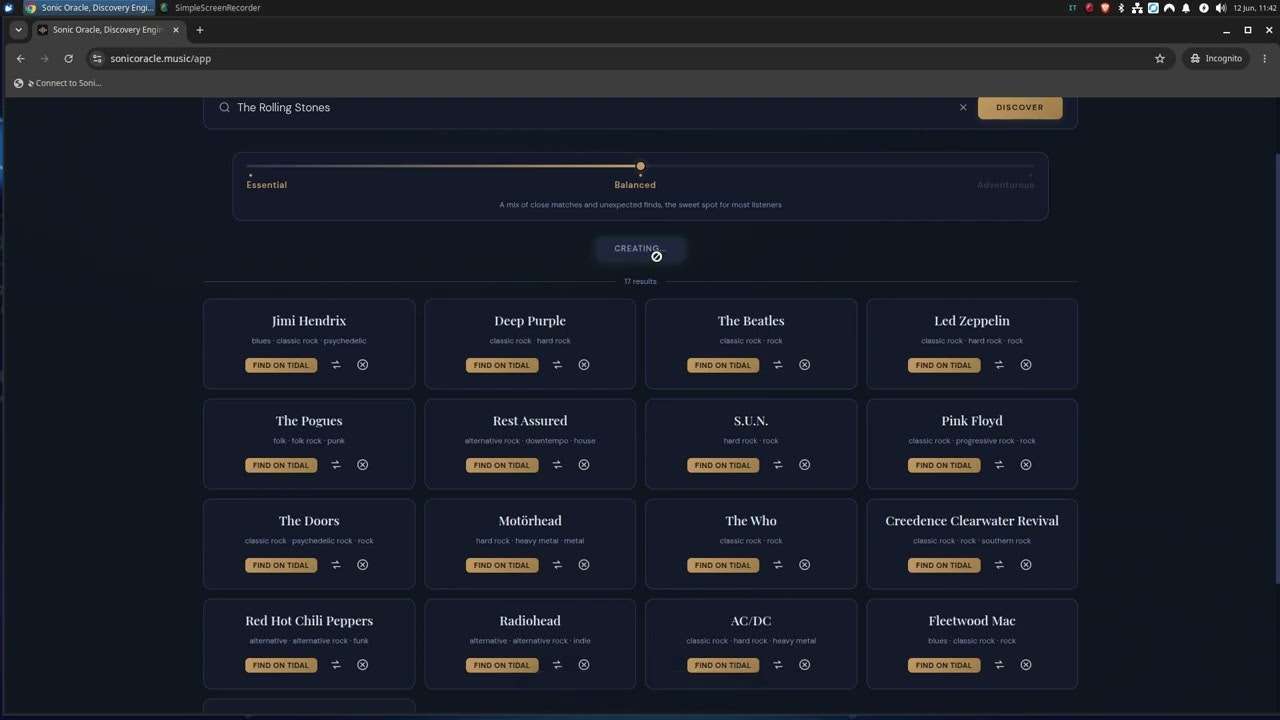1280x720 pixels.
Task: Find AC/DC on Tidal
Action: click(x=723, y=665)
